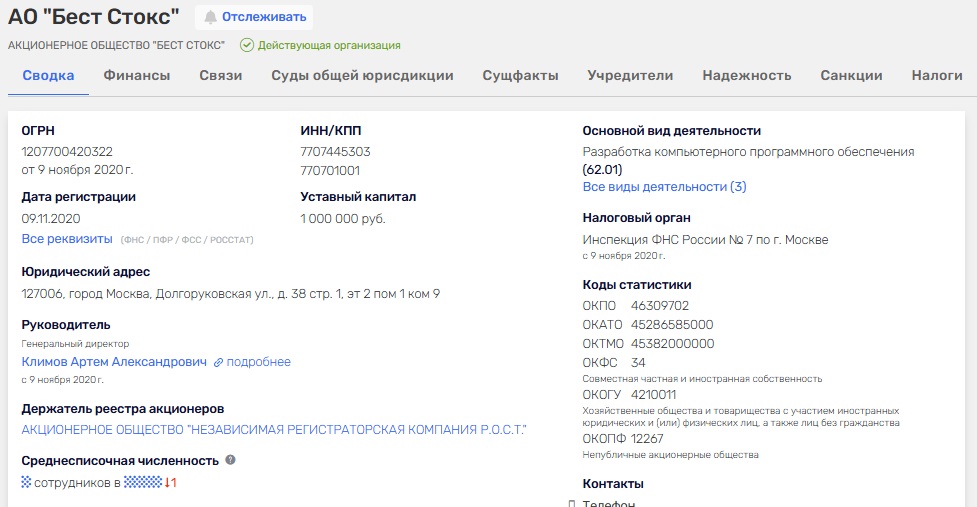The height and width of the screenshot is (507, 977).
Task: Select the ОКОПФ code 12267
Action: coord(647,438)
